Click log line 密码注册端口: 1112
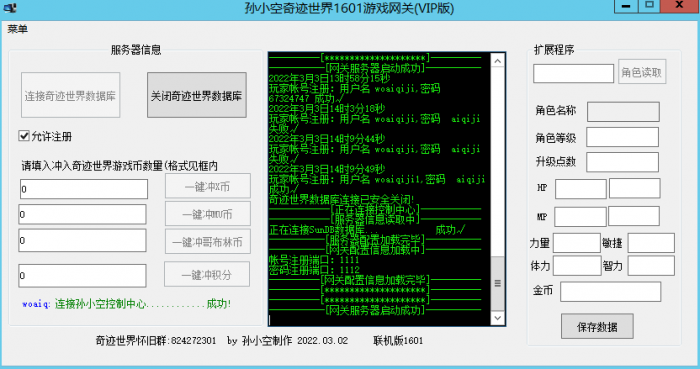700x369 pixels. 314,270
